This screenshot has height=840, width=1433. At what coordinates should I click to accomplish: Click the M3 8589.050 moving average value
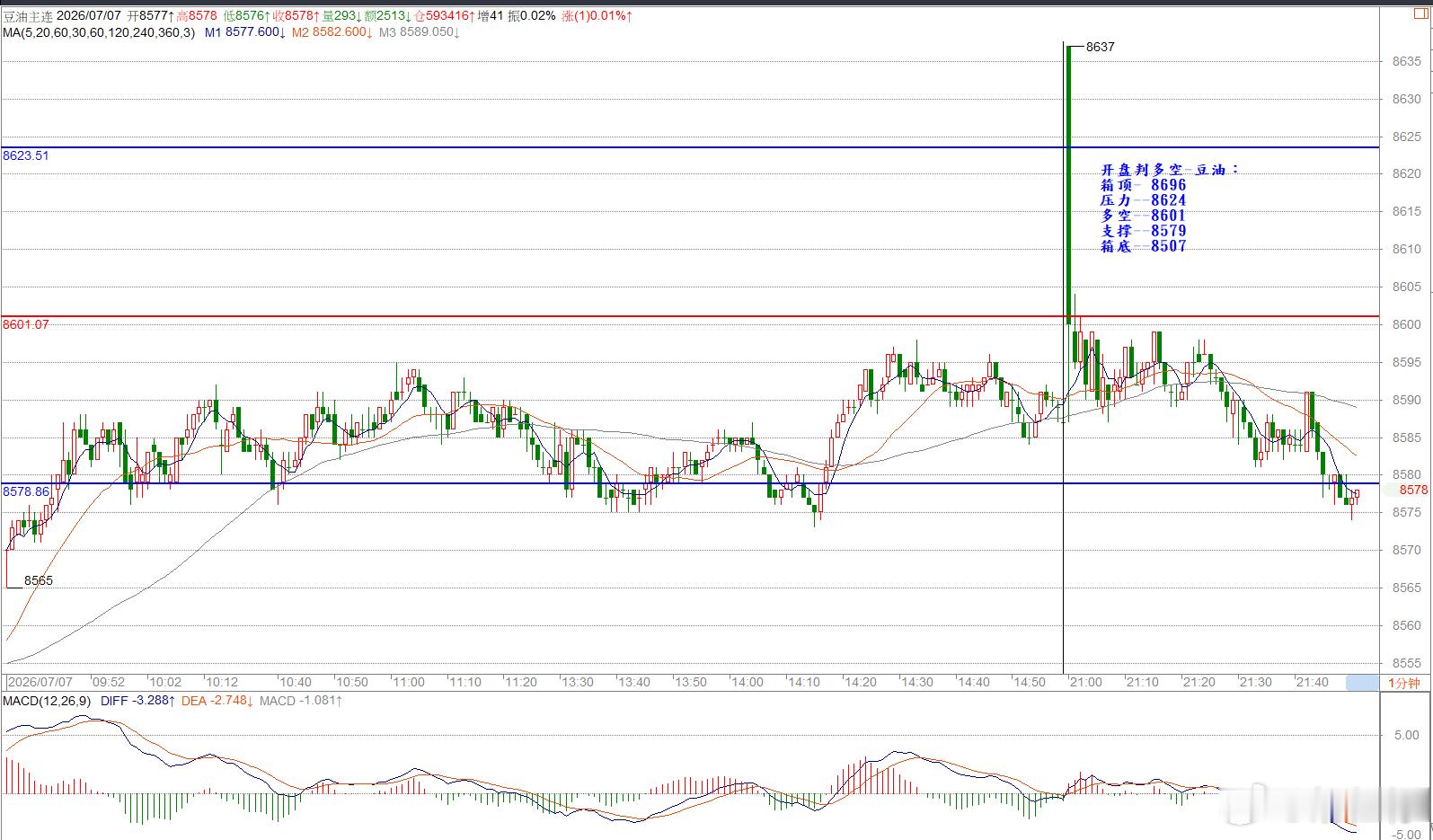point(420,32)
